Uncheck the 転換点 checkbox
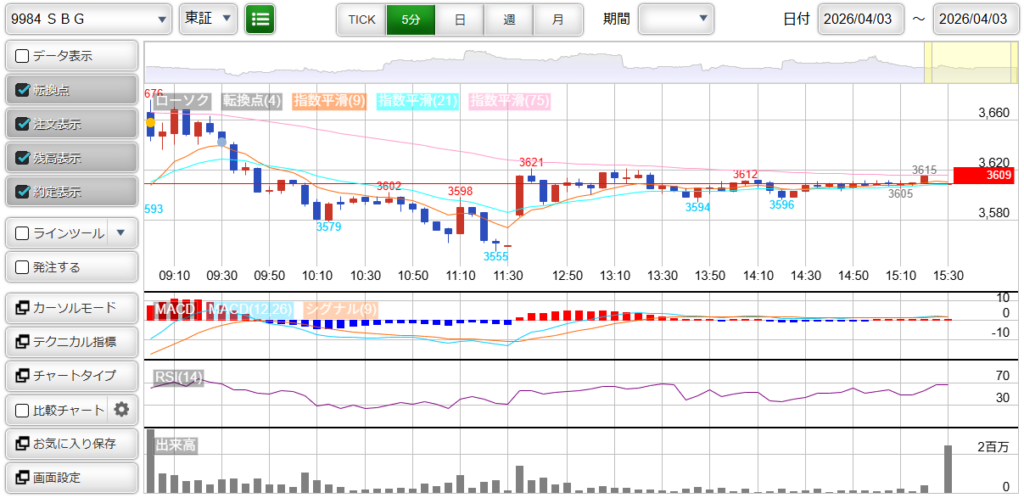 tap(23, 90)
